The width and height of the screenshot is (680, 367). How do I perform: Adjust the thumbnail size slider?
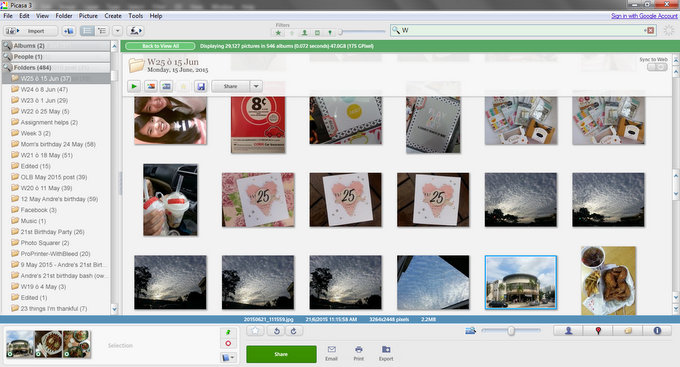511,331
